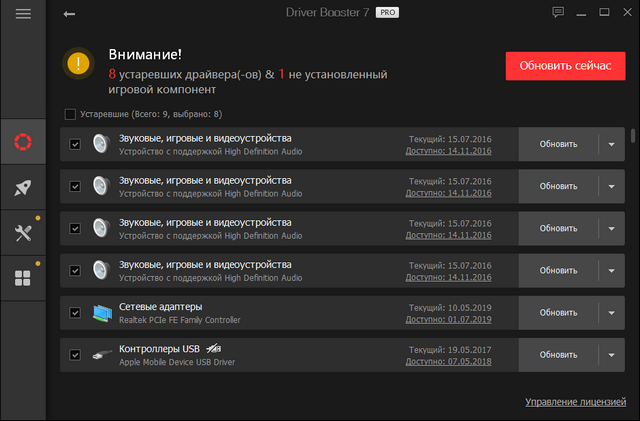Click the driver list vertical scrollbar
Screen dimensions: 640x421
coord(634,137)
